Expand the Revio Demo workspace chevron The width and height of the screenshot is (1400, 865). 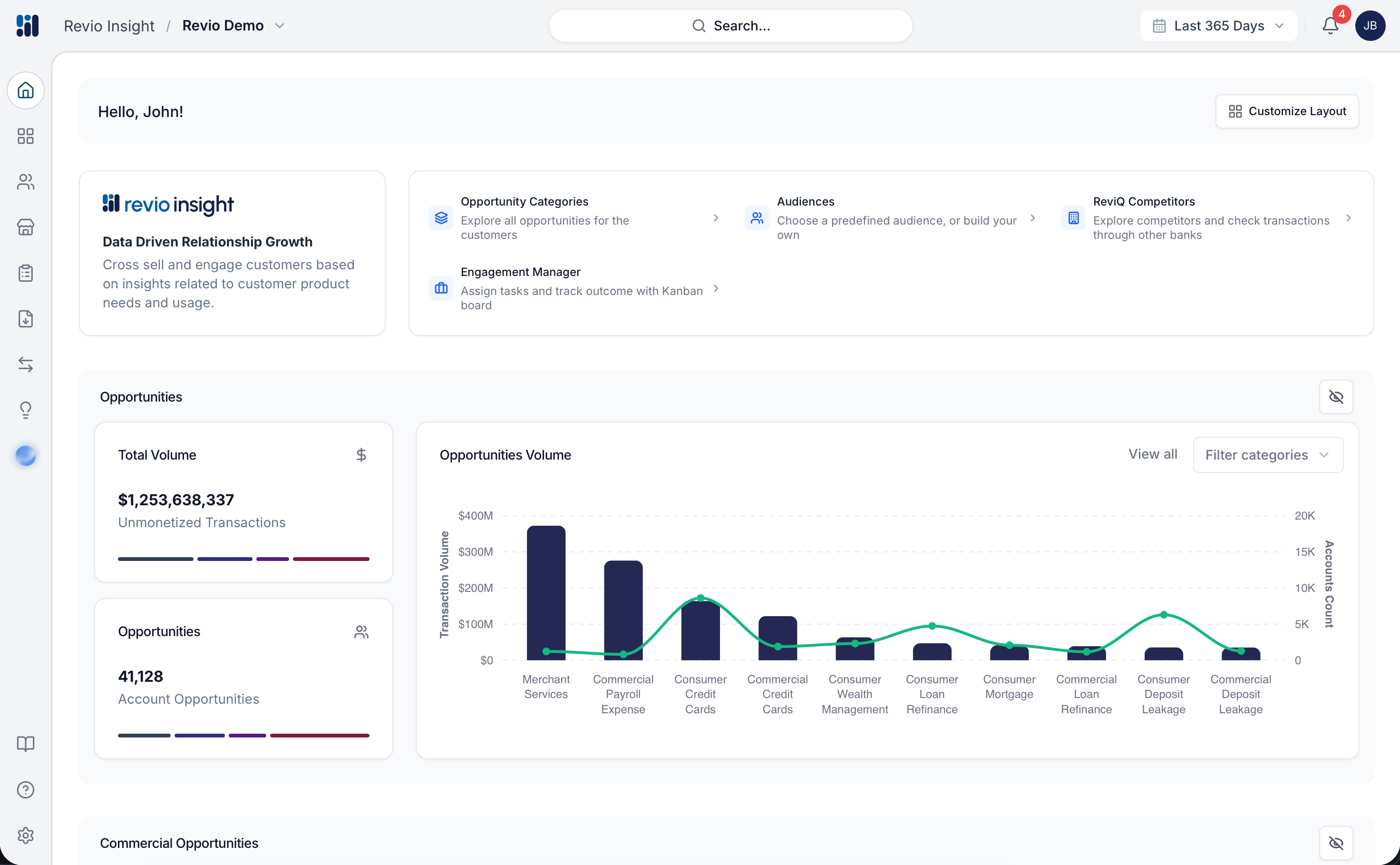pyautogui.click(x=280, y=26)
